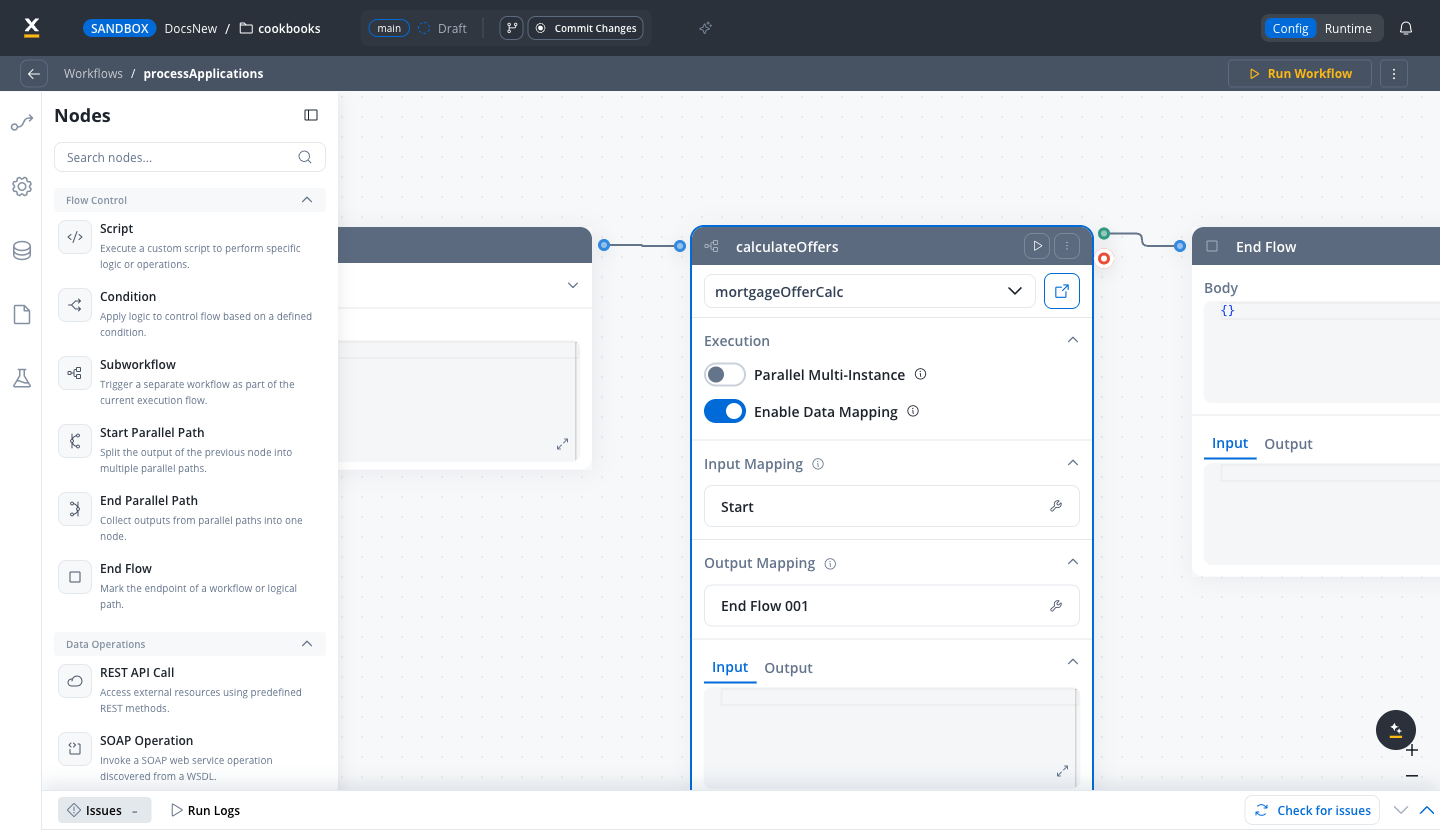1440x830 pixels.
Task: Collapse the Execution section
Action: pos(1072,340)
